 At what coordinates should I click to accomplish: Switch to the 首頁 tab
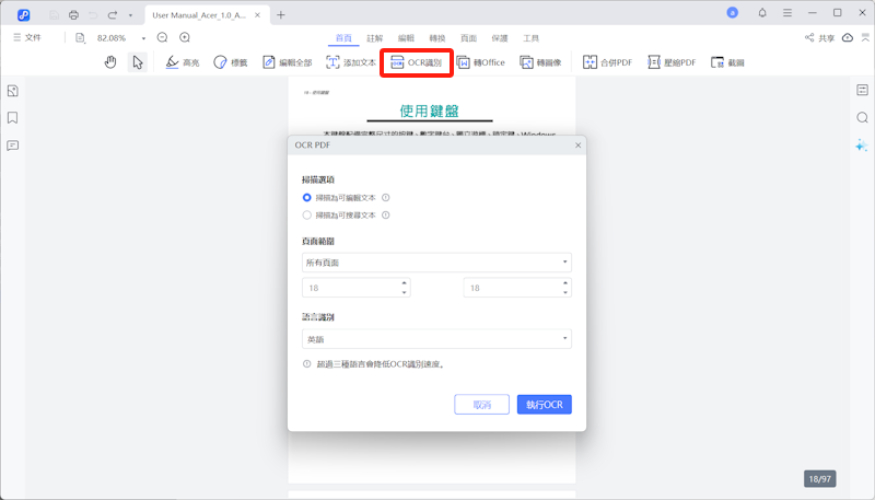click(x=344, y=38)
